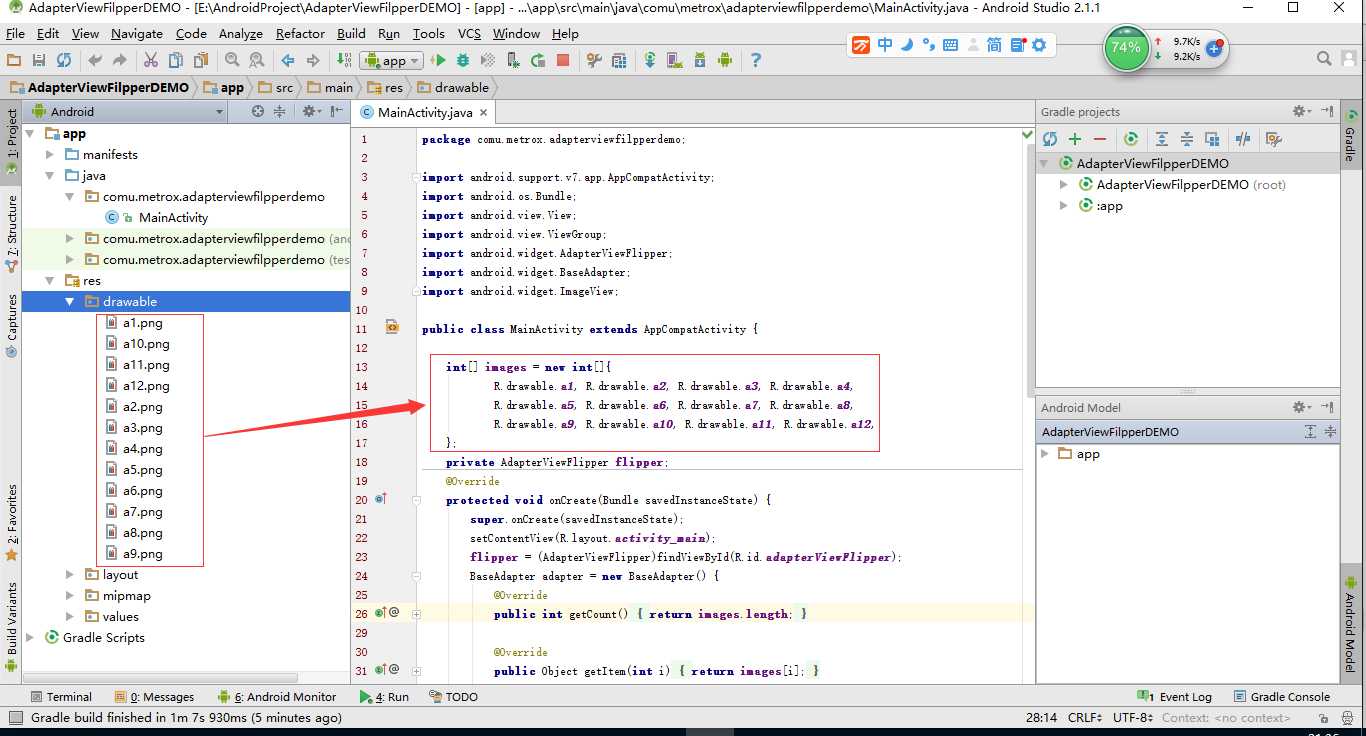Toggle offline mode in Gradle toolbar

click(1243, 139)
